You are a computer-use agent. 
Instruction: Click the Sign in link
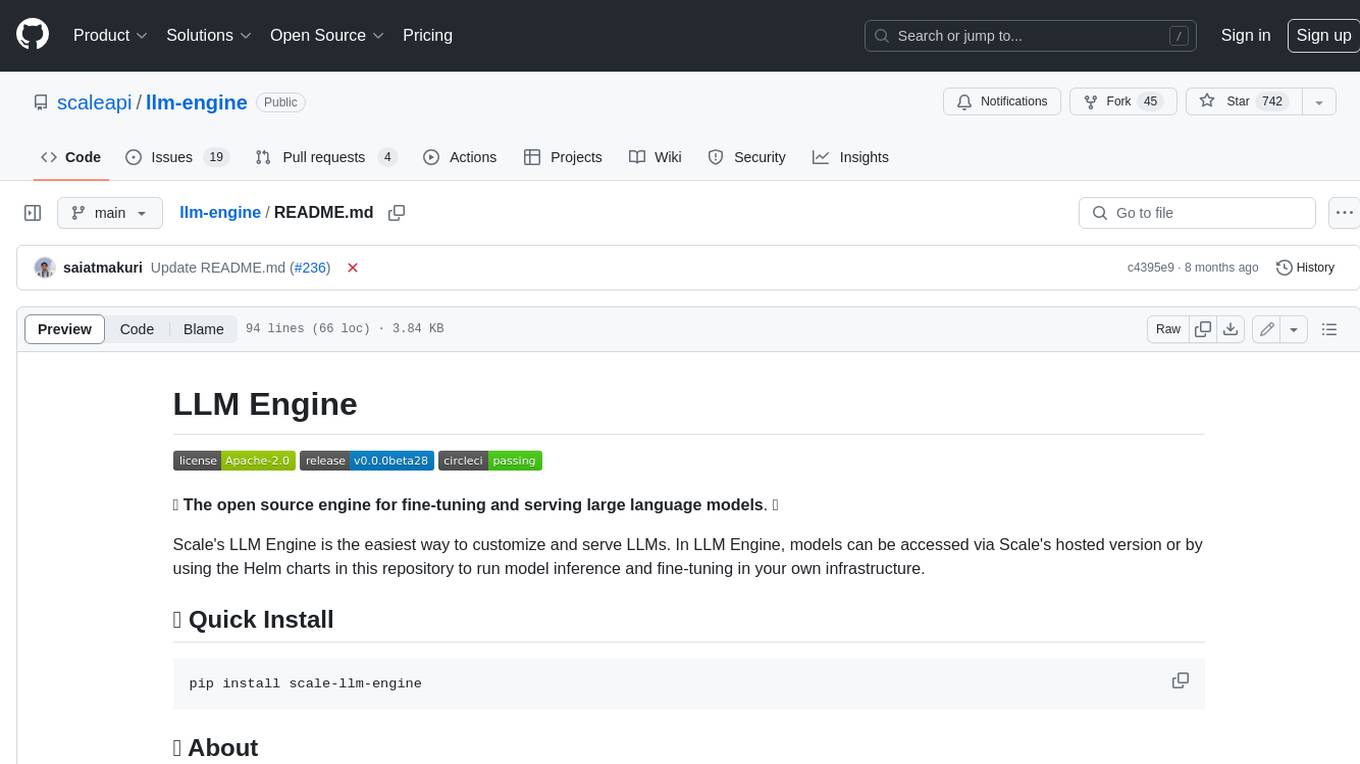(1245, 35)
